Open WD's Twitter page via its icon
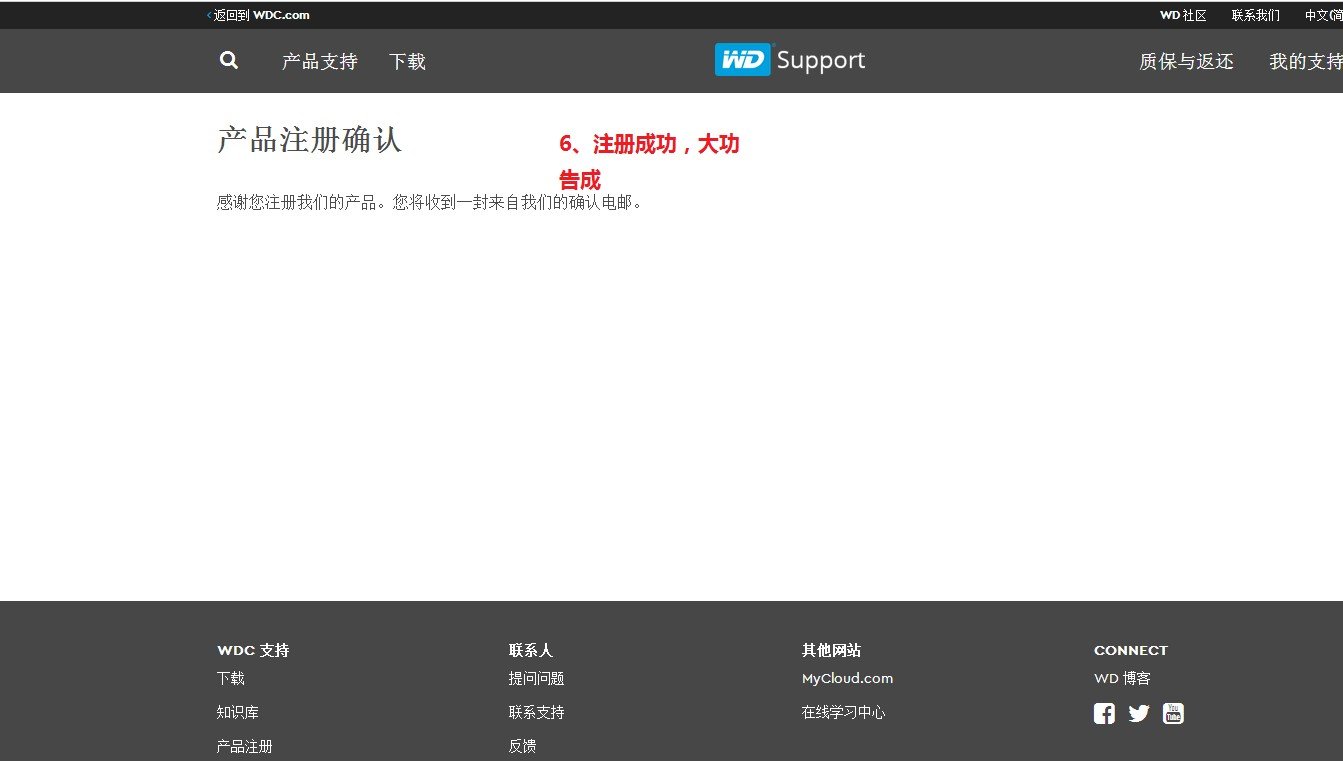Screen dimensions: 1343x761 [1138, 713]
